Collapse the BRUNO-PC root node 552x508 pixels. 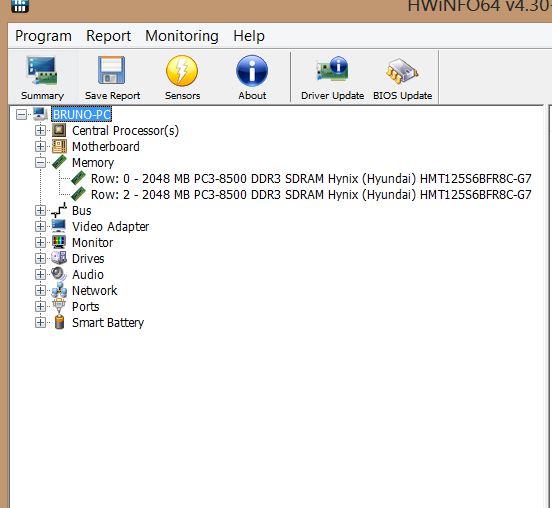point(21,114)
